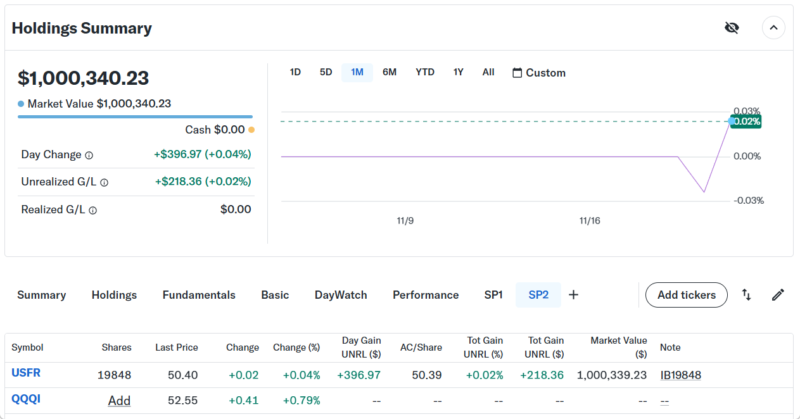Switch chart range to YTD

pyautogui.click(x=425, y=72)
